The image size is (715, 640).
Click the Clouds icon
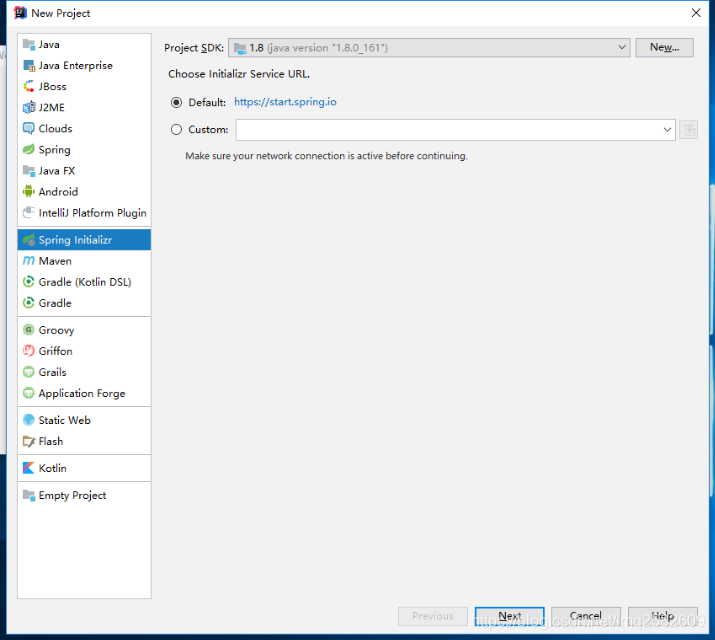29,129
